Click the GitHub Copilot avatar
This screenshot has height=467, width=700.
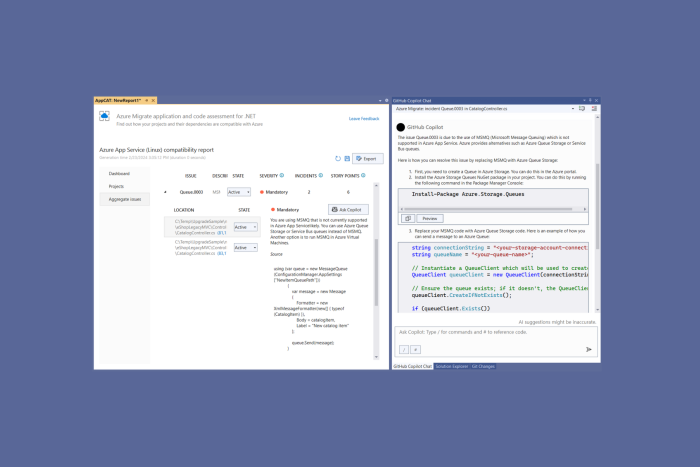401,127
